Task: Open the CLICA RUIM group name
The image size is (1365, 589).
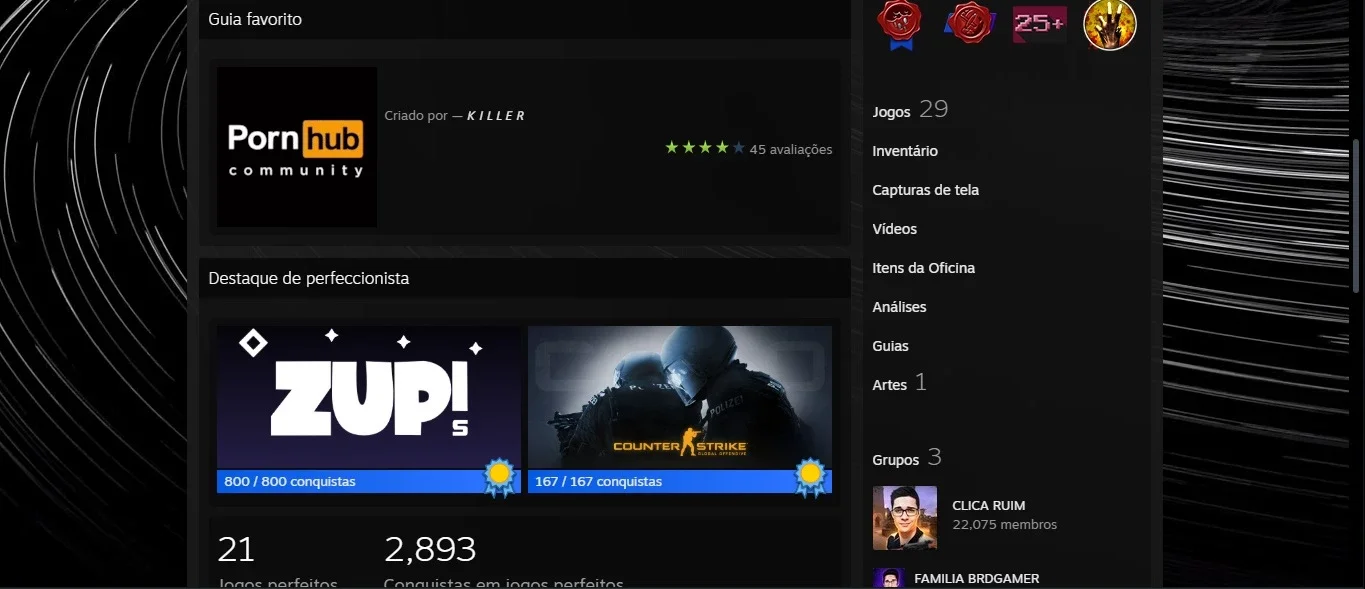Action: point(989,506)
